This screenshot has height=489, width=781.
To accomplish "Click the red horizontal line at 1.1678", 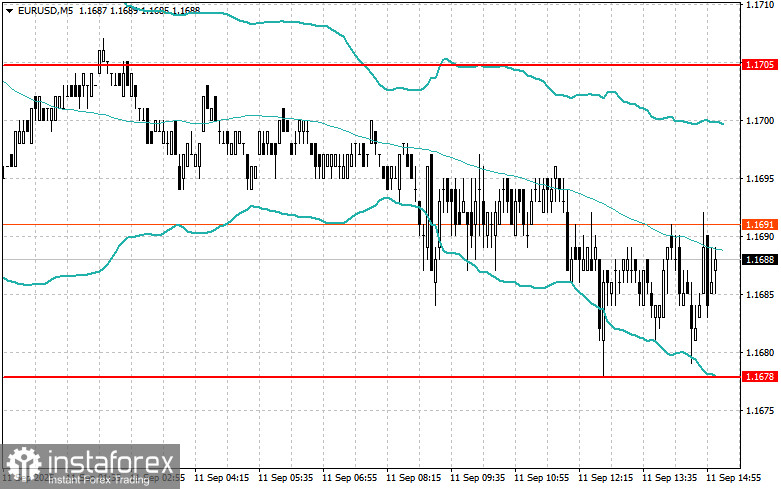I will point(371,377).
